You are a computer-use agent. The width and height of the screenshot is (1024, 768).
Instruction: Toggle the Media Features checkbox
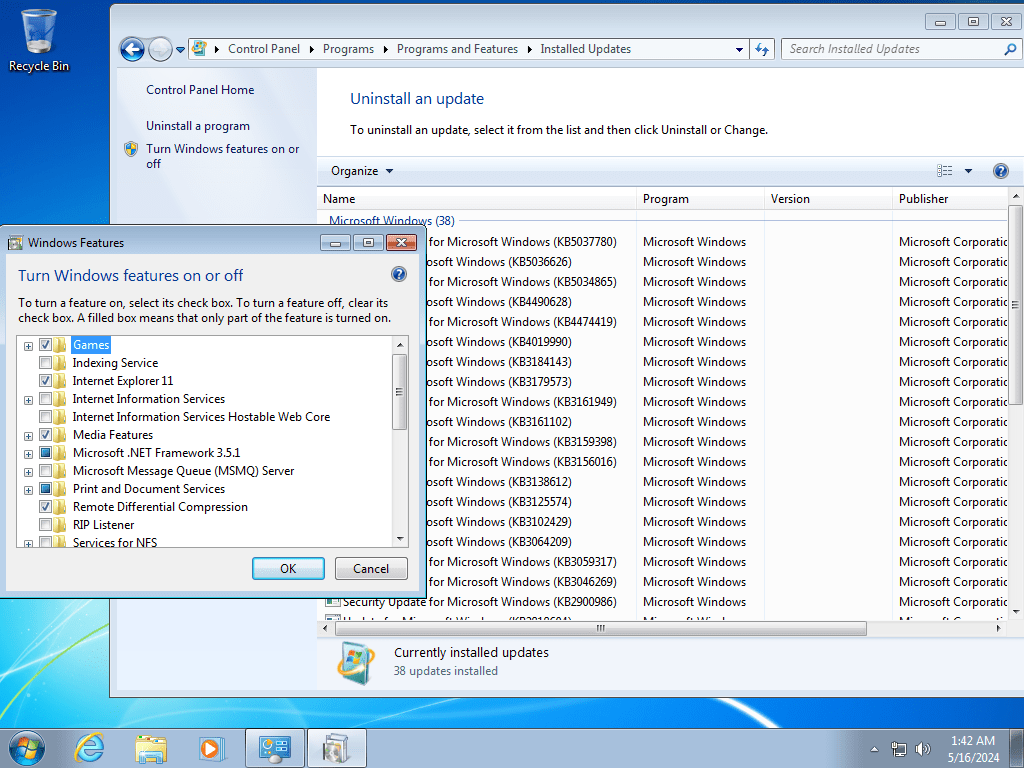[x=46, y=434]
